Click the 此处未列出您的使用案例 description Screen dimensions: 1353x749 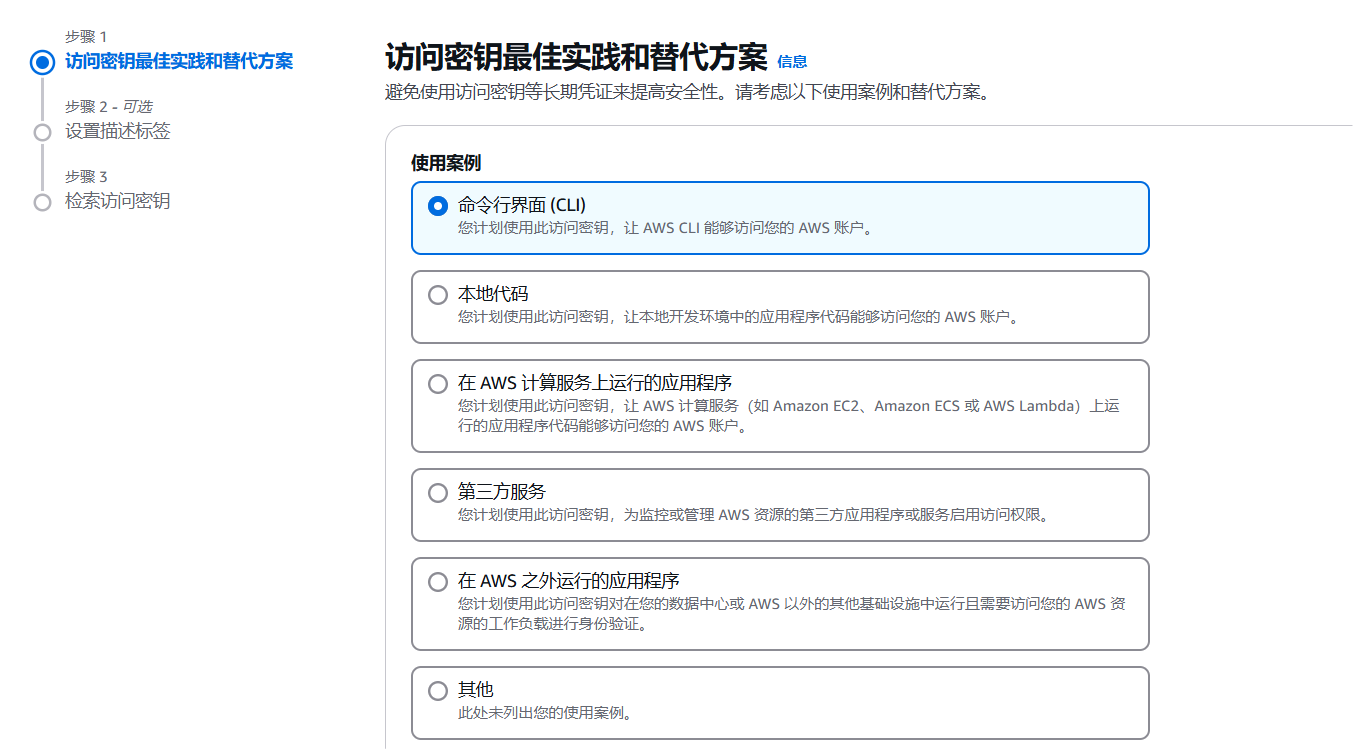coord(547,713)
